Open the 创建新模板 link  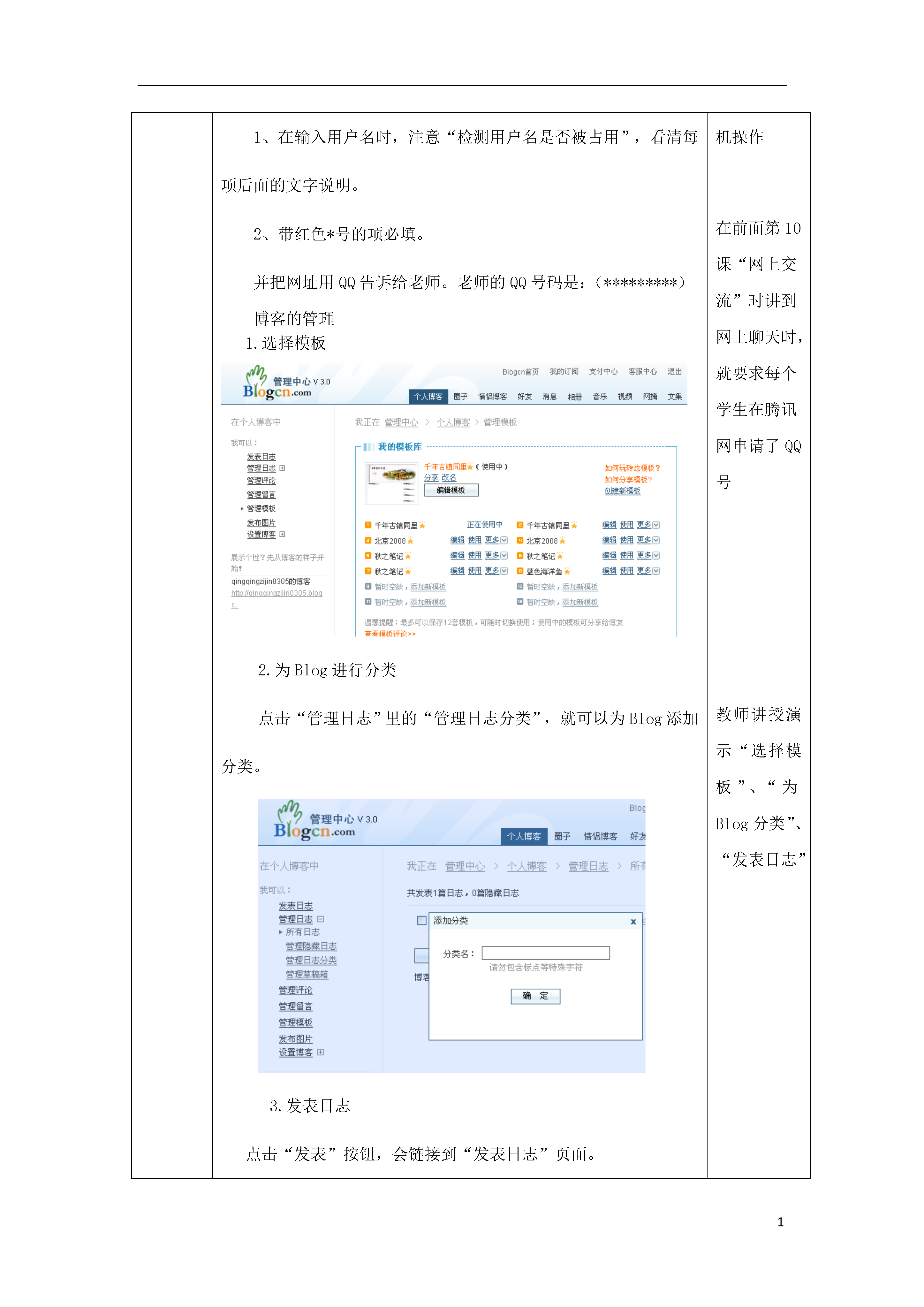(x=622, y=491)
